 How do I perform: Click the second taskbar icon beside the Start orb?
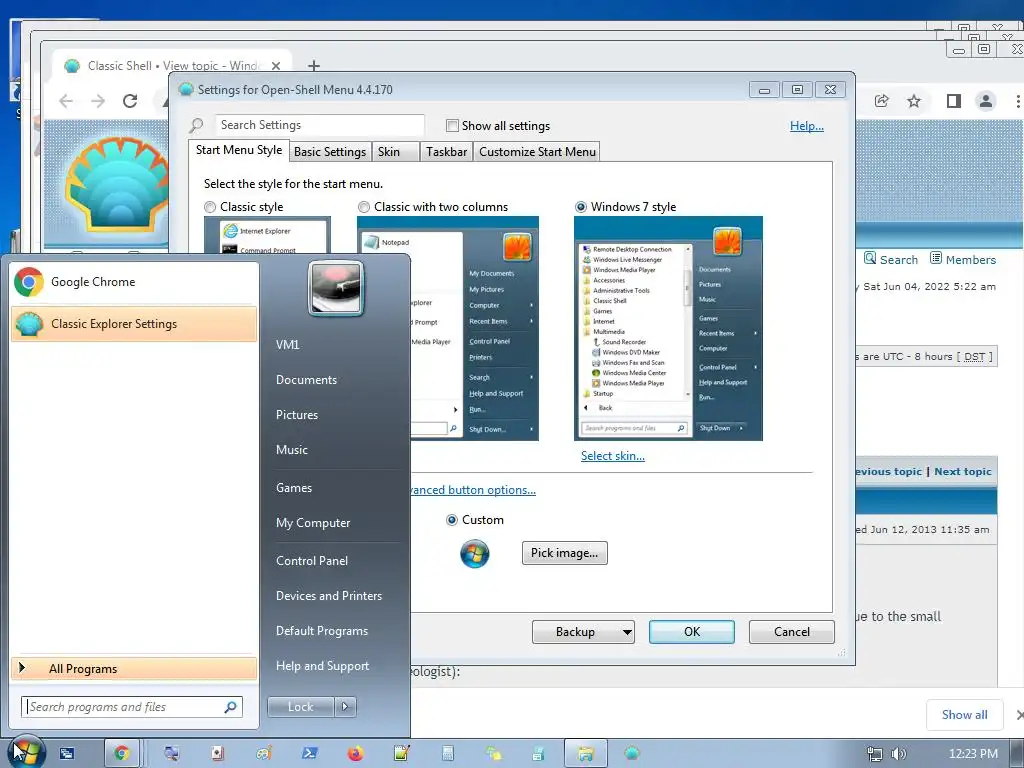(67, 754)
